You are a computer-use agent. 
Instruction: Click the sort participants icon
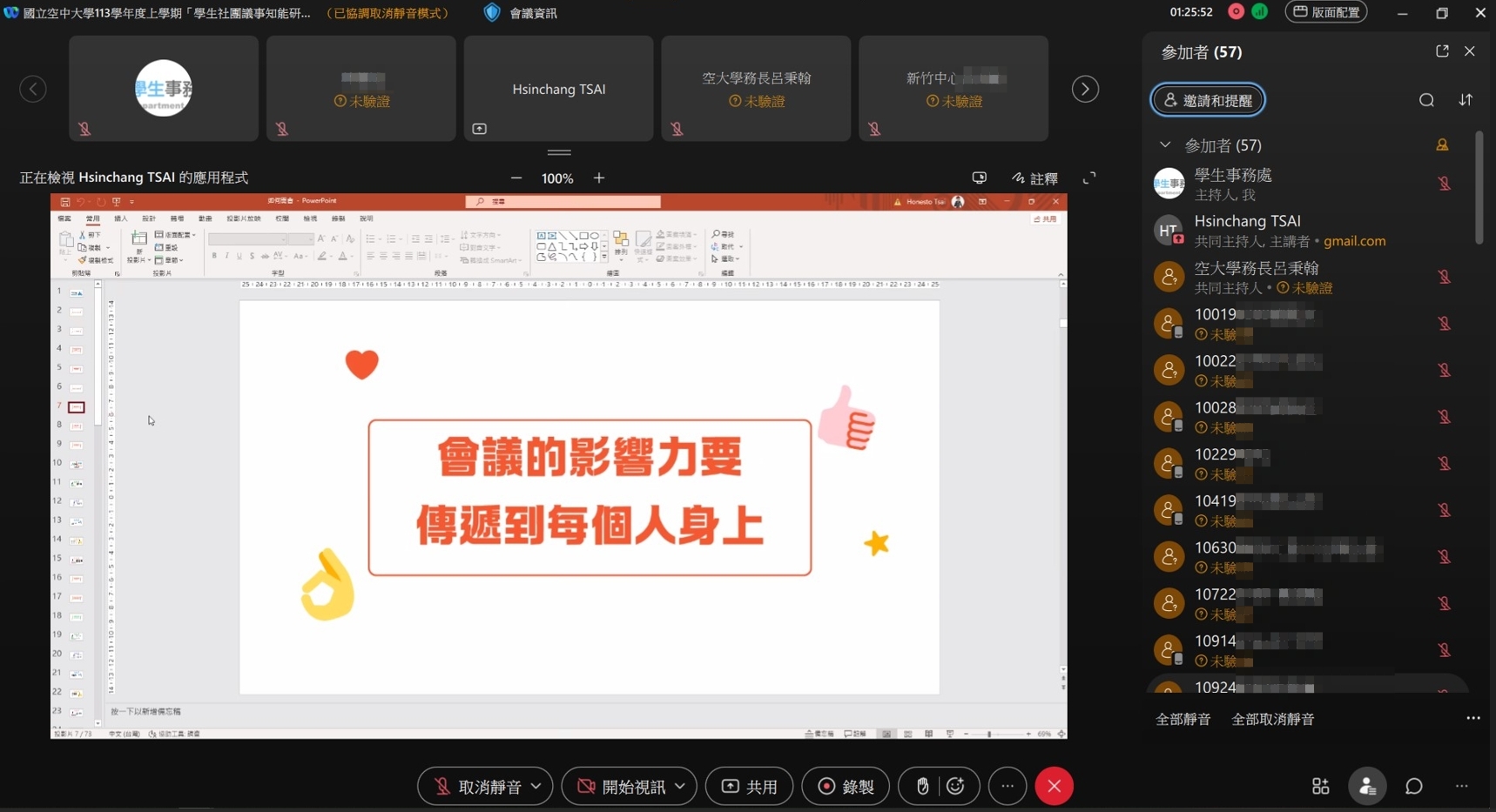tap(1466, 100)
